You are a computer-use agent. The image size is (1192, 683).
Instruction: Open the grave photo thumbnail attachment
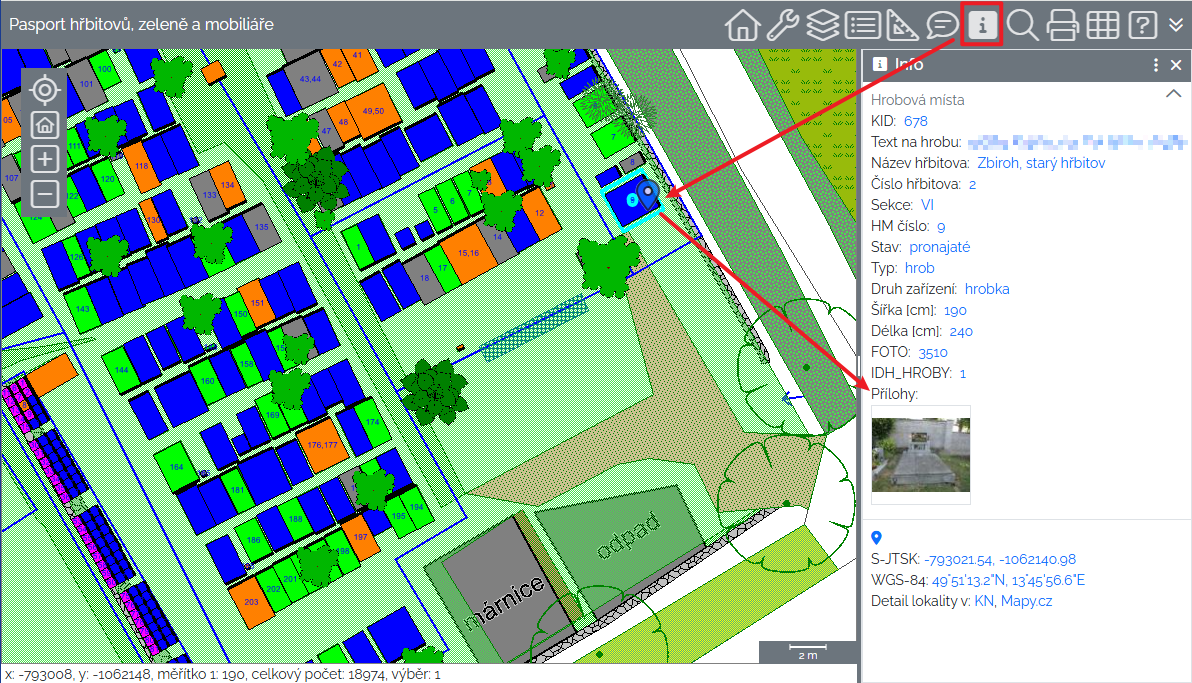(x=921, y=455)
